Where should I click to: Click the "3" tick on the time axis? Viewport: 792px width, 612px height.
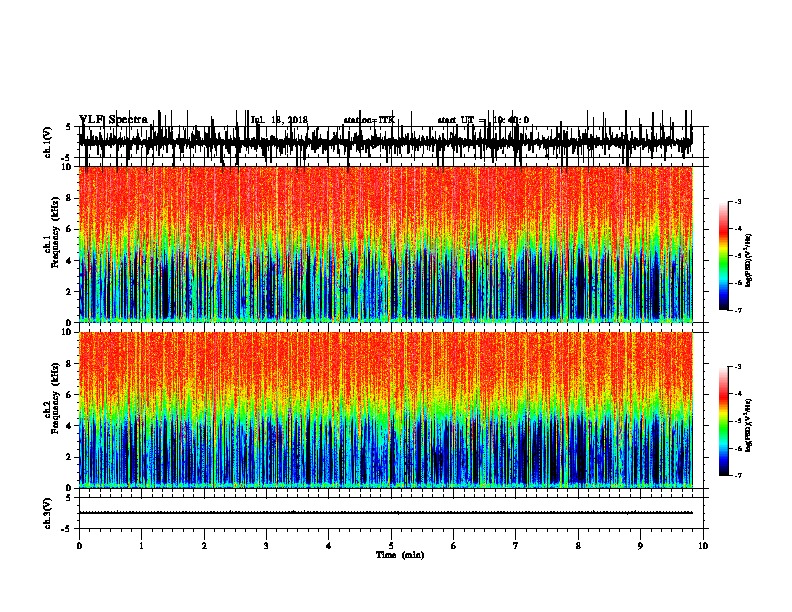pos(266,546)
